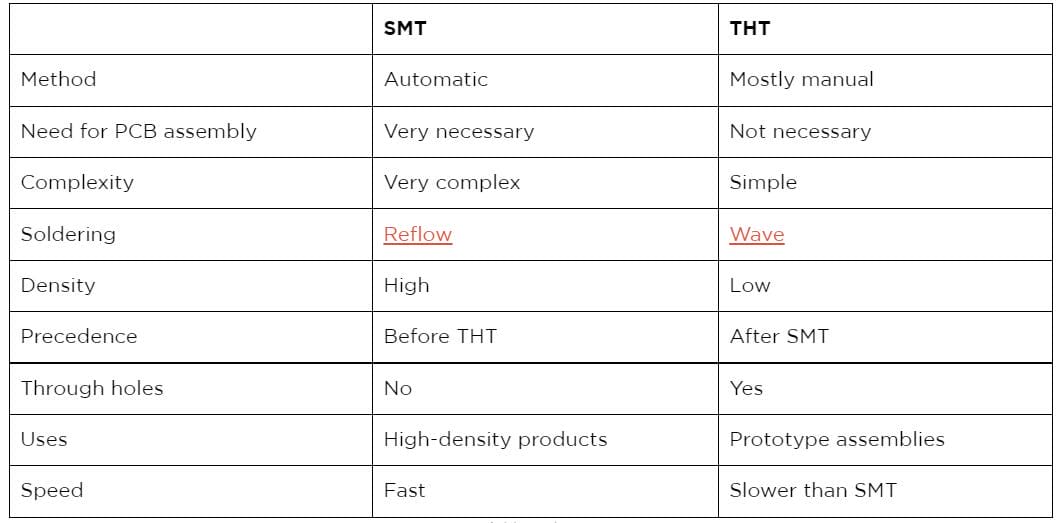The height and width of the screenshot is (523, 1059).
Task: Click the 'Mostly manual' cell
Action: point(802,79)
